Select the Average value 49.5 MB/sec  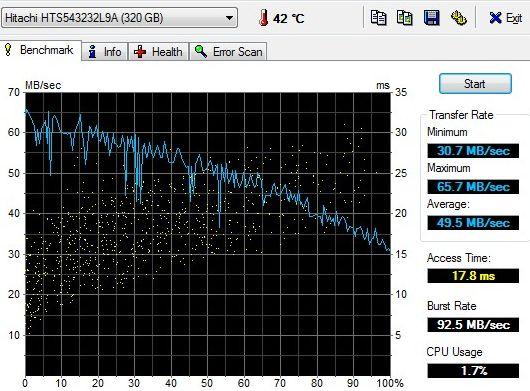pyautogui.click(x=473, y=223)
